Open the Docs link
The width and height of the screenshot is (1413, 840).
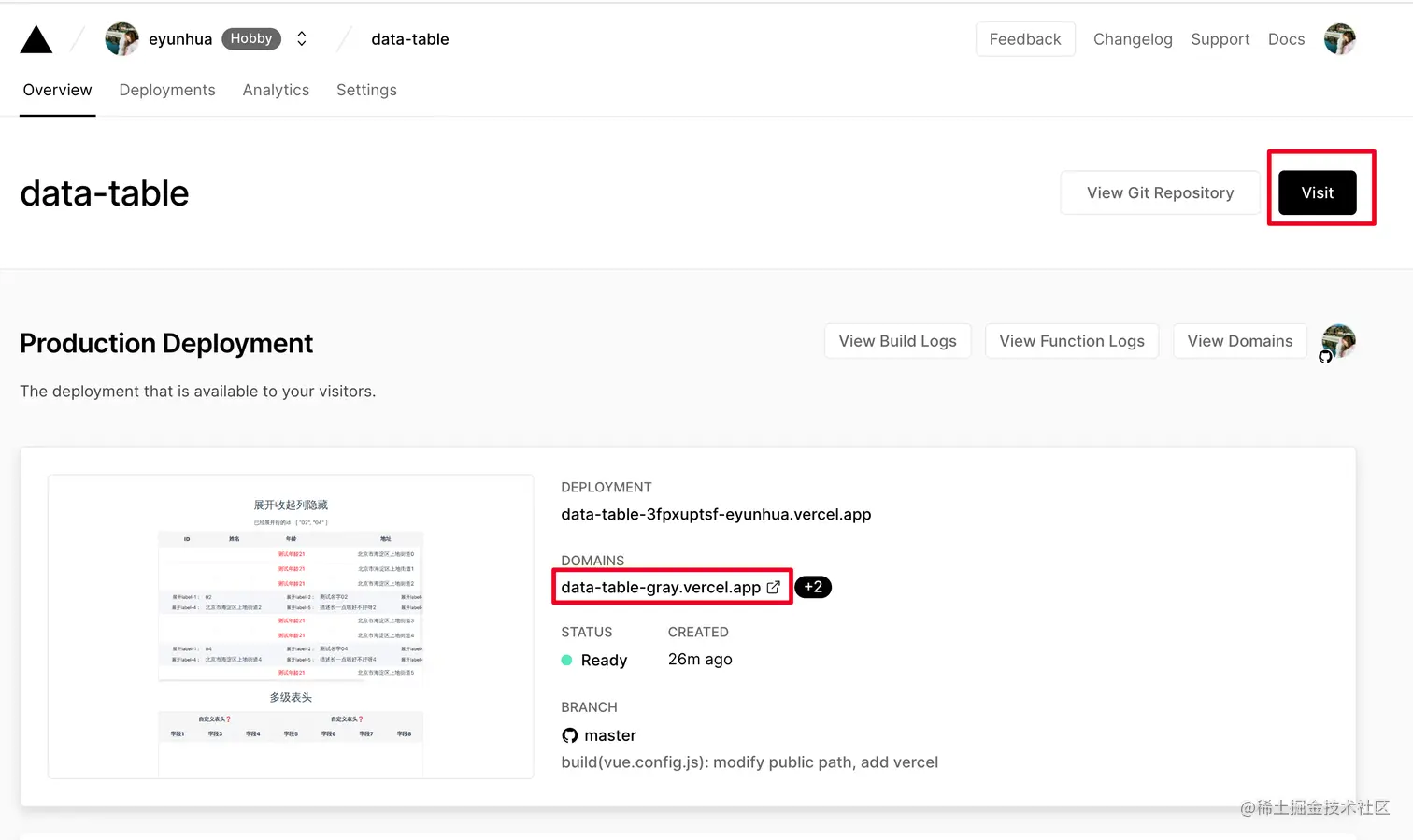click(1286, 39)
